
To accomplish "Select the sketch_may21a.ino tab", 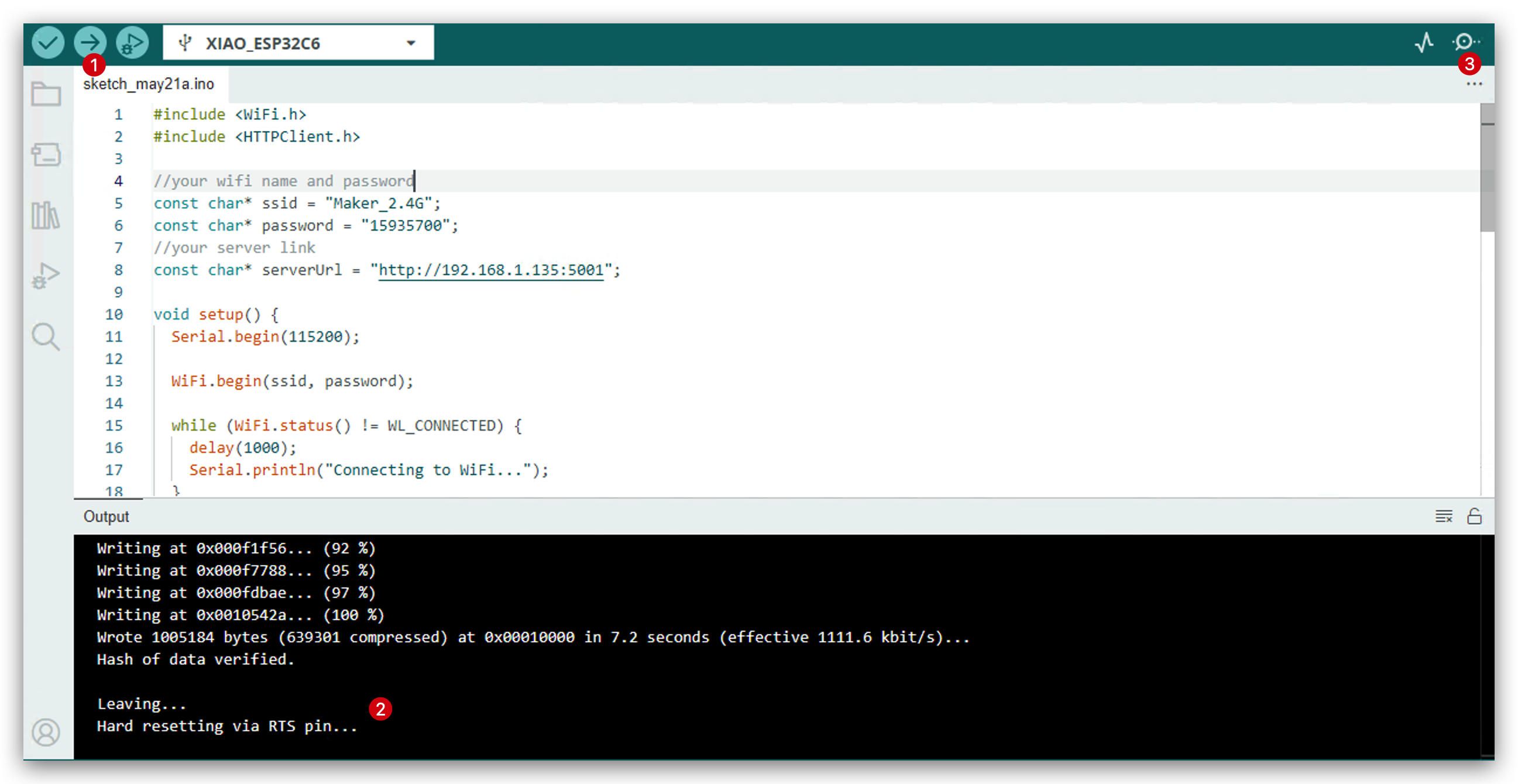I will [149, 84].
